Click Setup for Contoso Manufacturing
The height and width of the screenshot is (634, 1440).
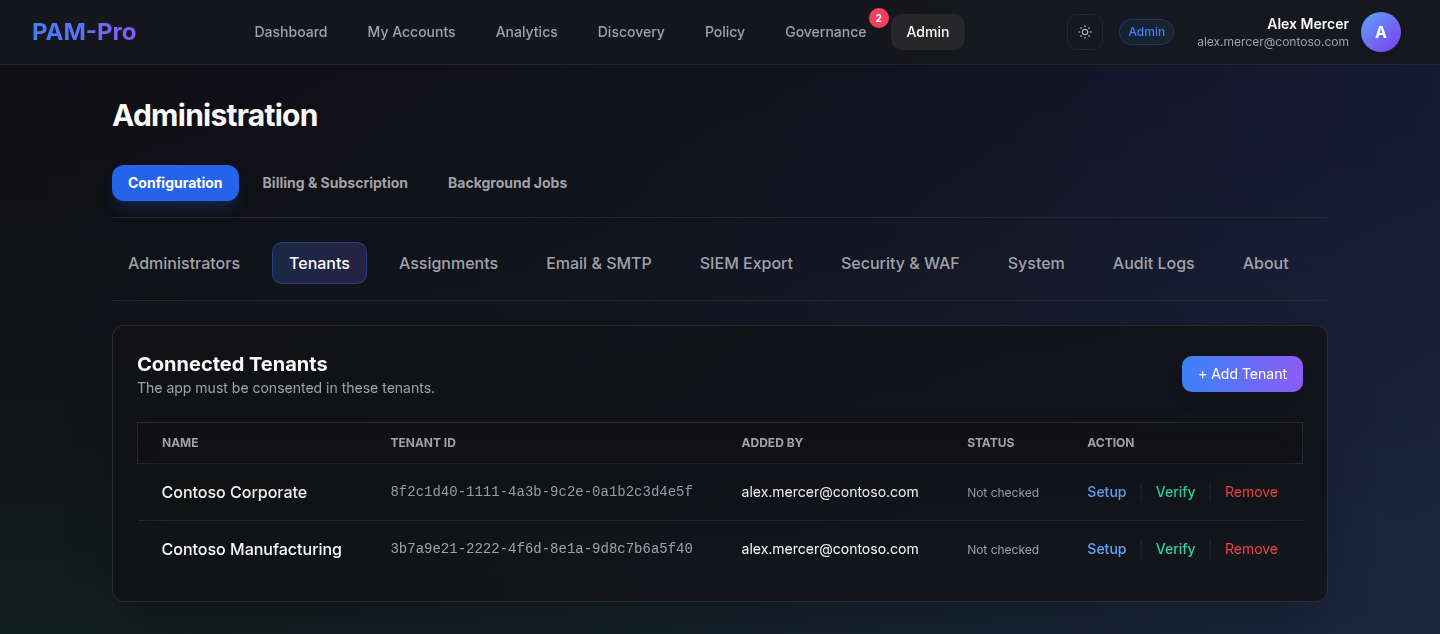tap(1107, 549)
